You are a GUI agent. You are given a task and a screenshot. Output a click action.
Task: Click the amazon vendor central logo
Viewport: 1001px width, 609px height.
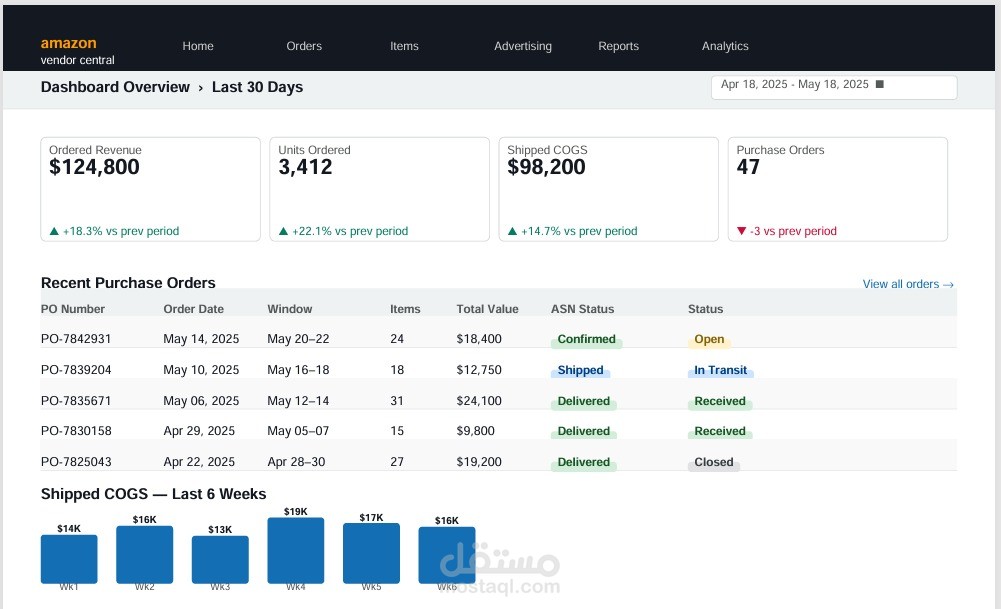[x=77, y=51]
